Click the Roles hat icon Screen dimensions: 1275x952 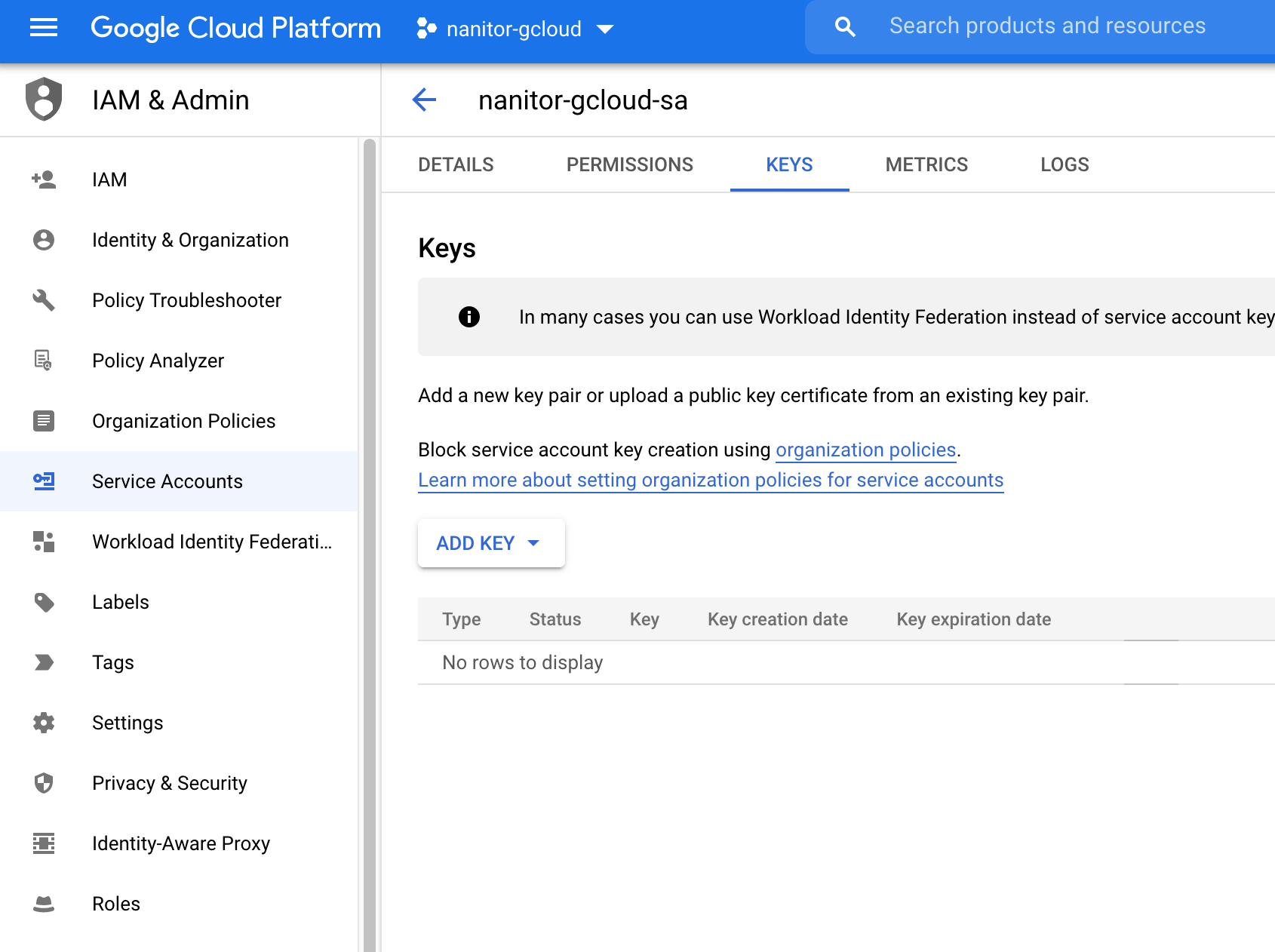[x=44, y=904]
